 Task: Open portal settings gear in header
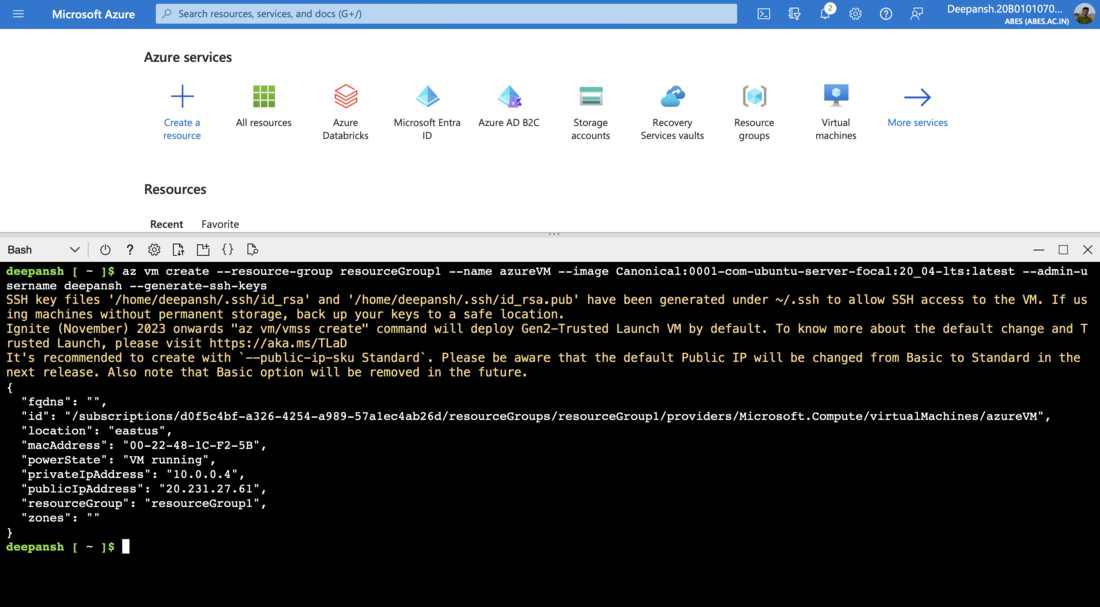[855, 13]
